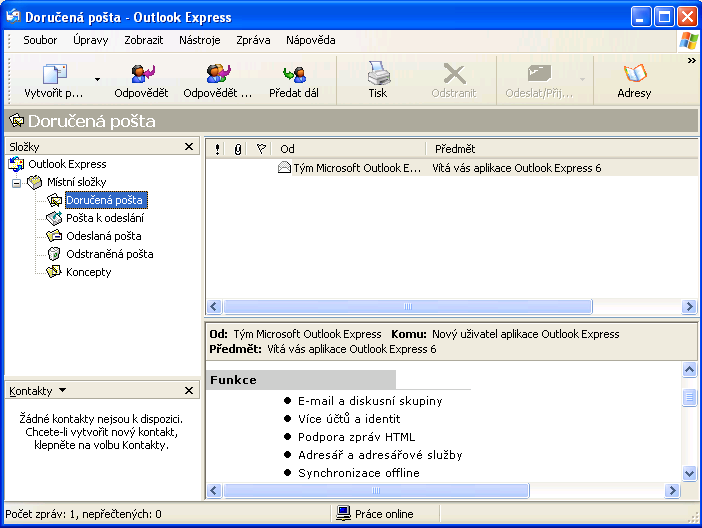Viewport: 702px width, 528px height.
Task: Select the Odeslaná pošta folder
Action: pos(103,236)
